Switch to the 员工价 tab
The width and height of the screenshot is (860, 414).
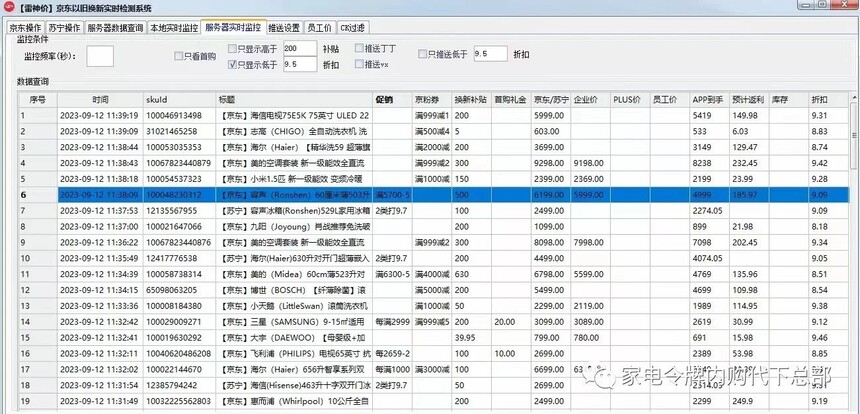(319, 29)
